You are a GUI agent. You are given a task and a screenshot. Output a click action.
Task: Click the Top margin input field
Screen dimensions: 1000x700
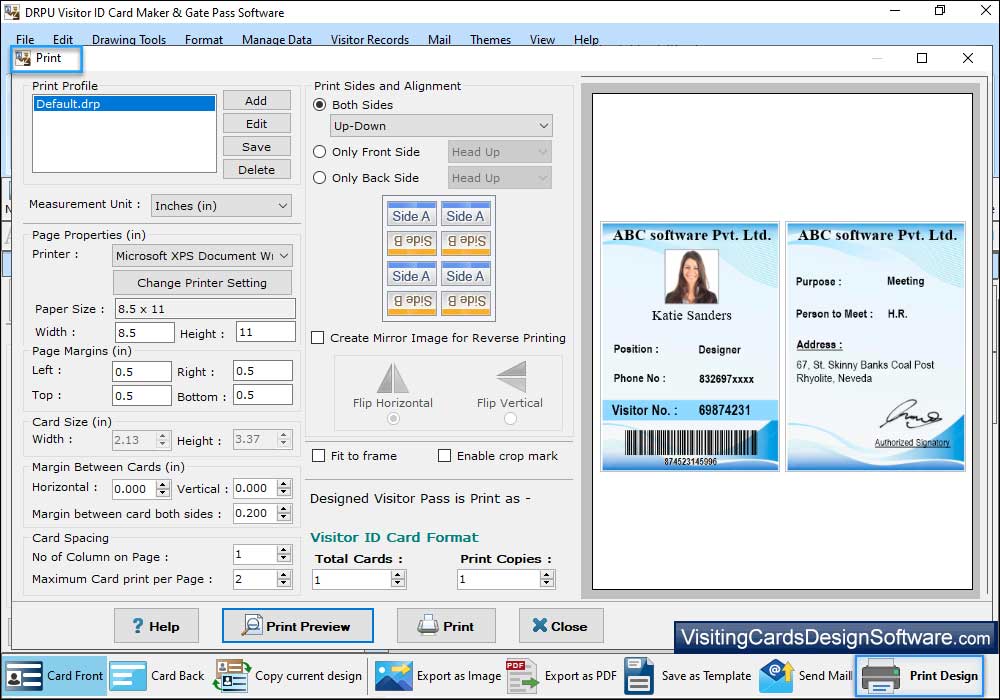(142, 396)
